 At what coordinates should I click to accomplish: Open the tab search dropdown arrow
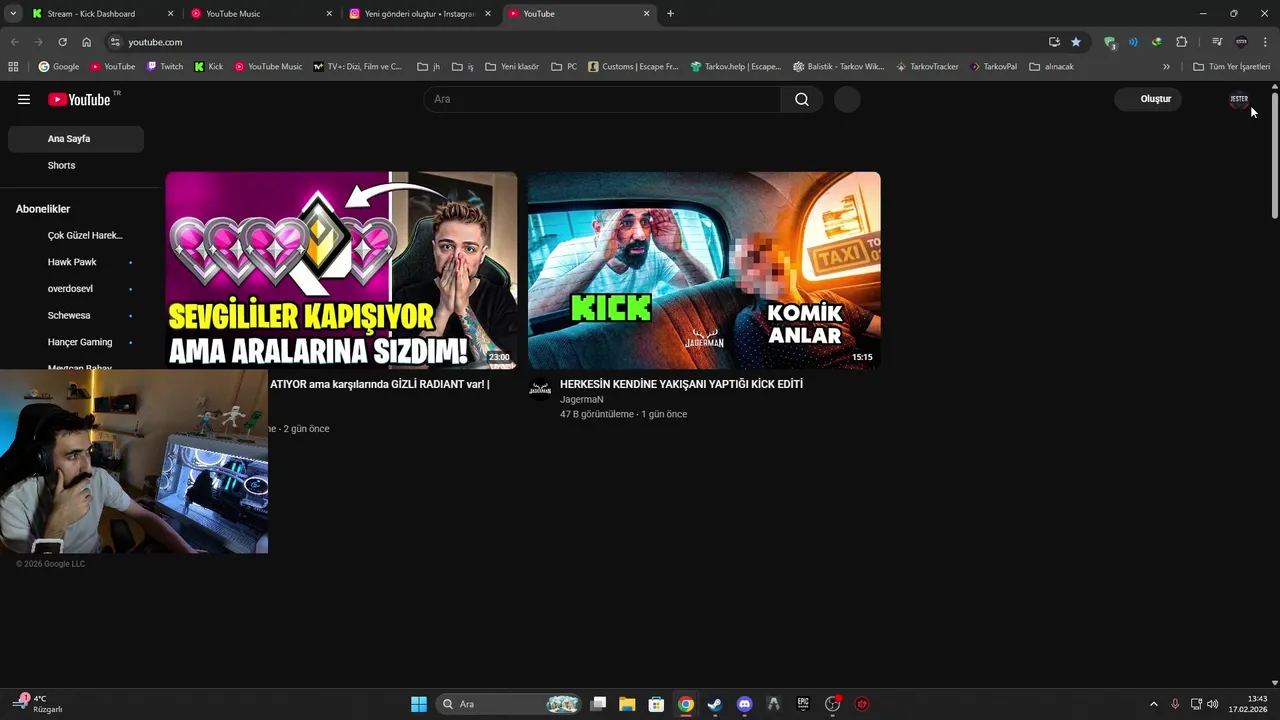(13, 14)
